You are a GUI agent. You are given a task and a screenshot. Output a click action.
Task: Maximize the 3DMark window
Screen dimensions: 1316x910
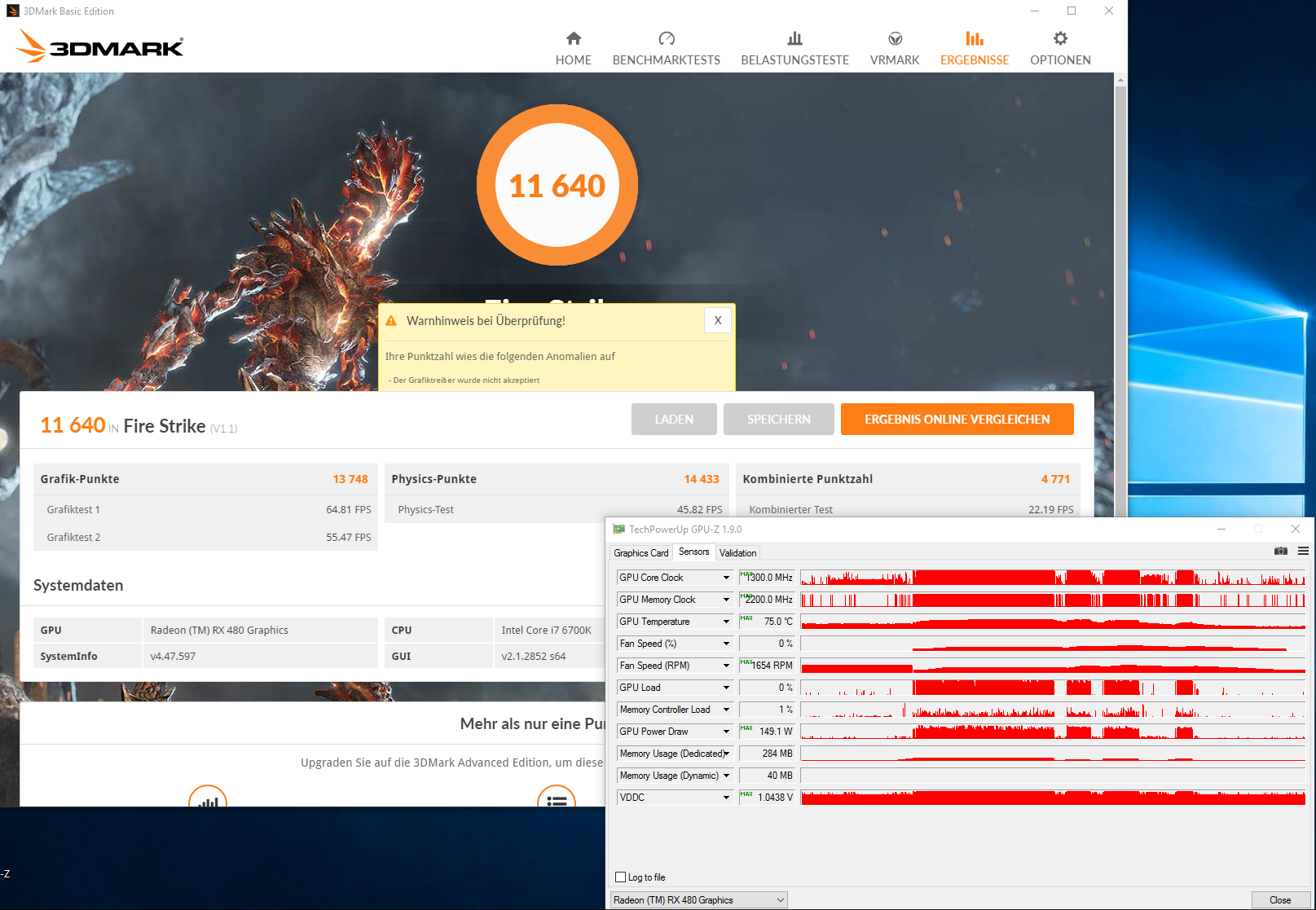click(x=1072, y=11)
